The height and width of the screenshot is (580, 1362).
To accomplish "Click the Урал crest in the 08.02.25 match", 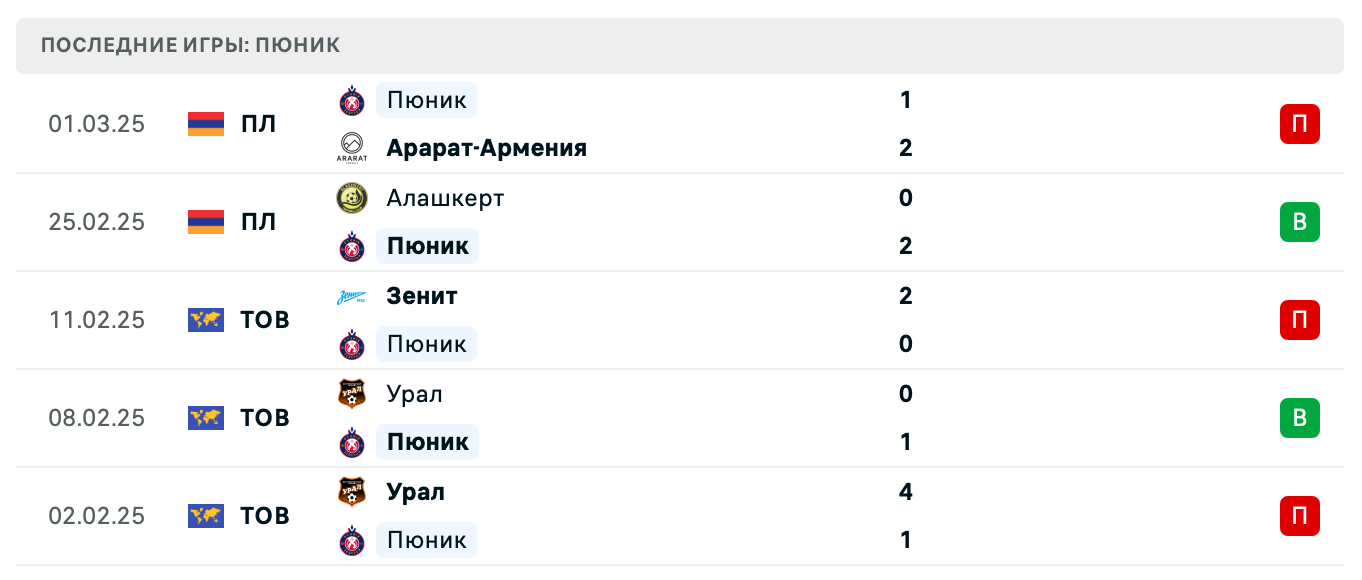I will click(351, 394).
